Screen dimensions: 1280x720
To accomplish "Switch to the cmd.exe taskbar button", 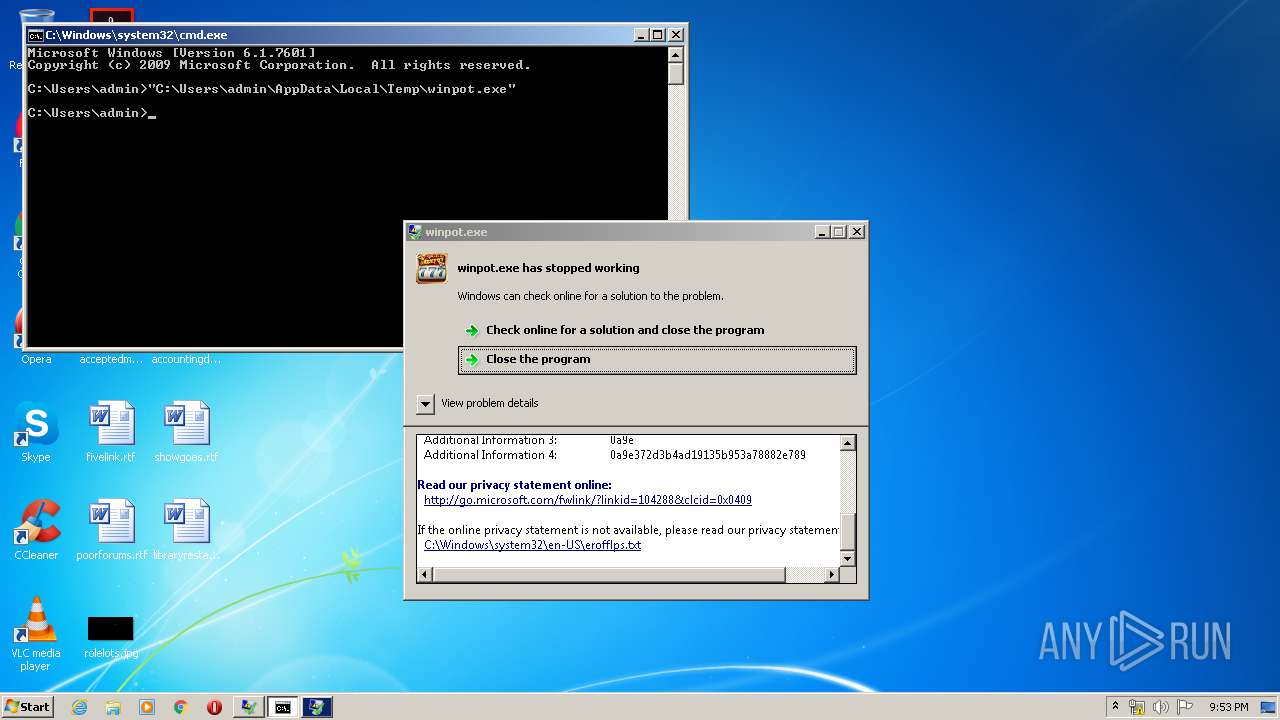I will (x=283, y=707).
